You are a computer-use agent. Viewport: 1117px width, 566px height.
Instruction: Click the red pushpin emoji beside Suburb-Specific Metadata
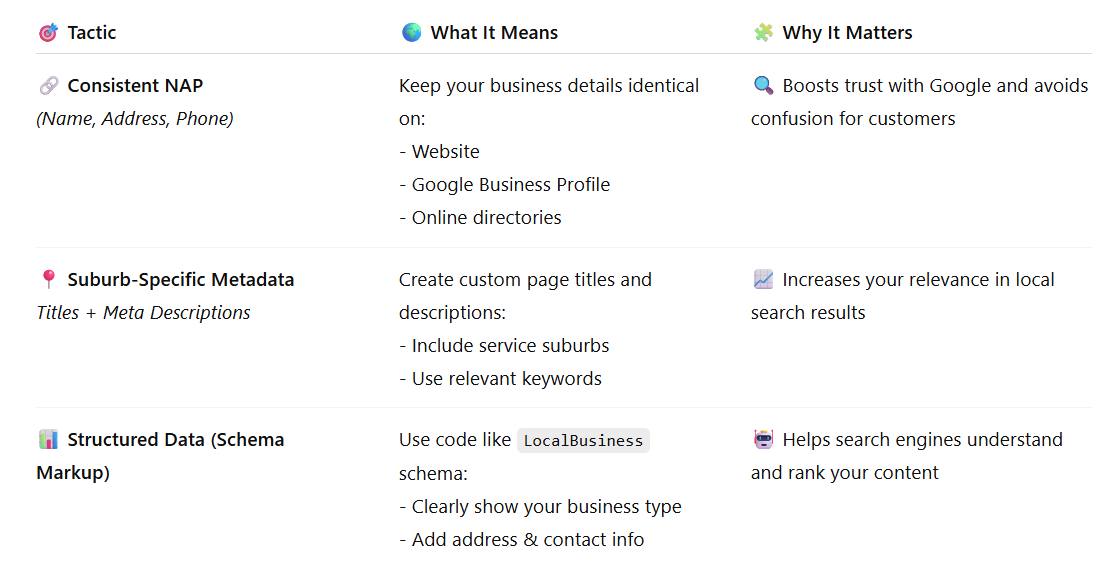point(48,280)
